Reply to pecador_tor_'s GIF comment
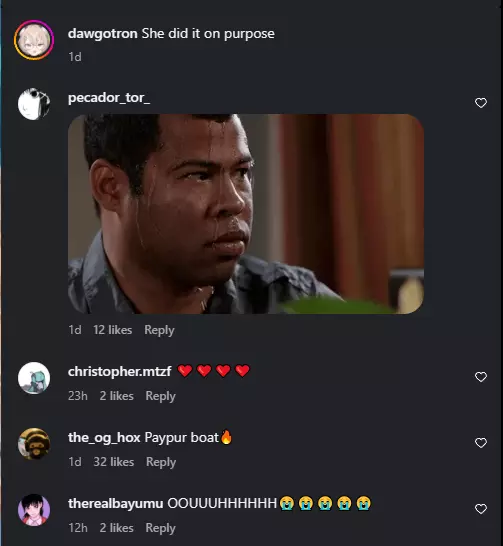Image resolution: width=503 pixels, height=546 pixels. pyautogui.click(x=159, y=330)
